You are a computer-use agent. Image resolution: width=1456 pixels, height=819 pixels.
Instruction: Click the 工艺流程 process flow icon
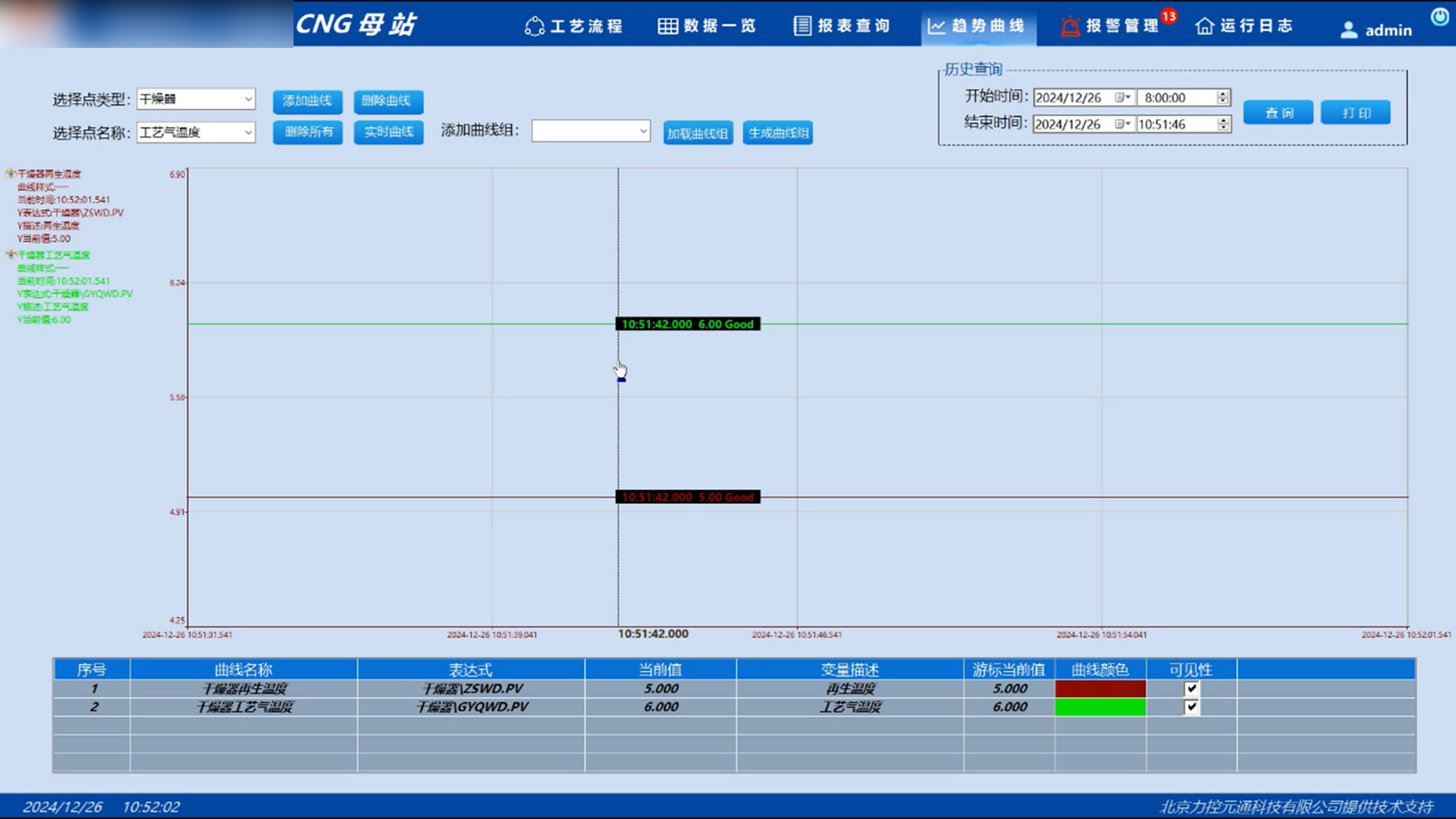point(534,26)
